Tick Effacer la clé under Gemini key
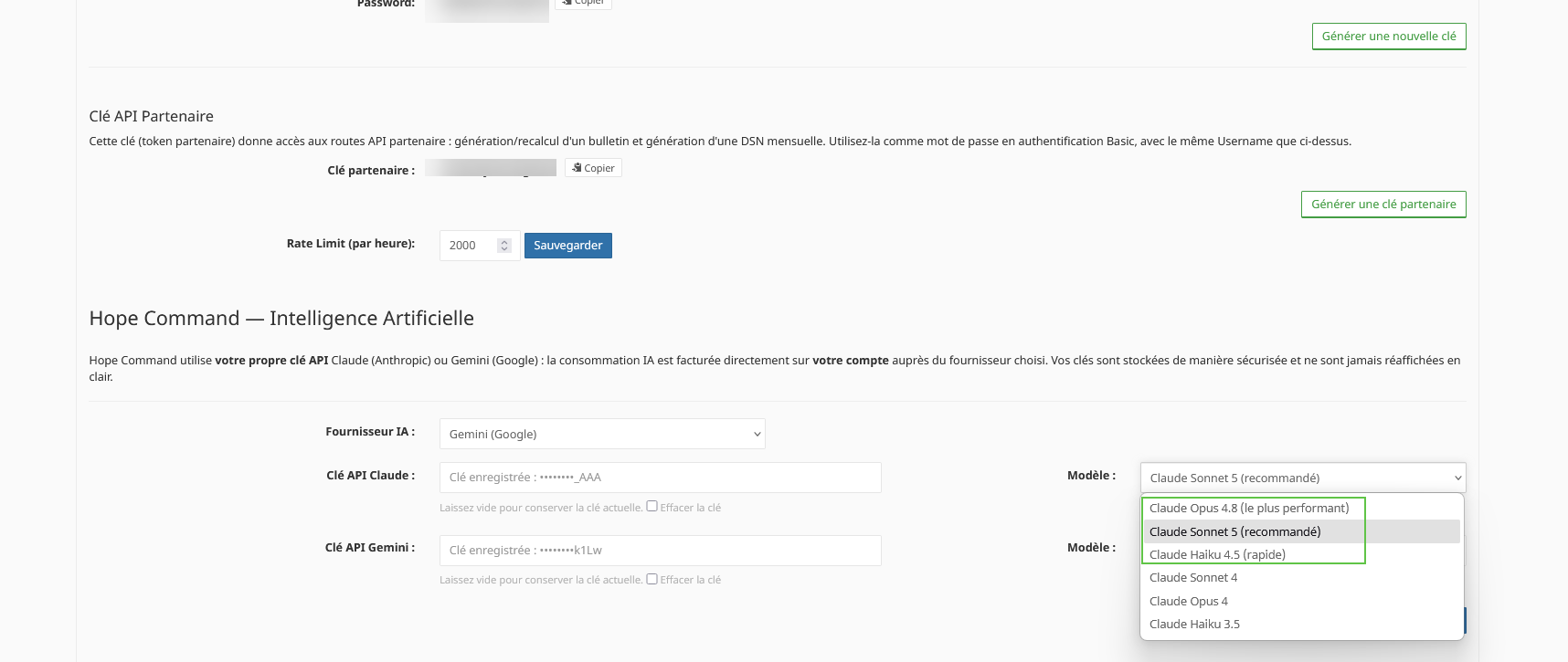Screen dimensions: 1568x662 (x=652, y=579)
